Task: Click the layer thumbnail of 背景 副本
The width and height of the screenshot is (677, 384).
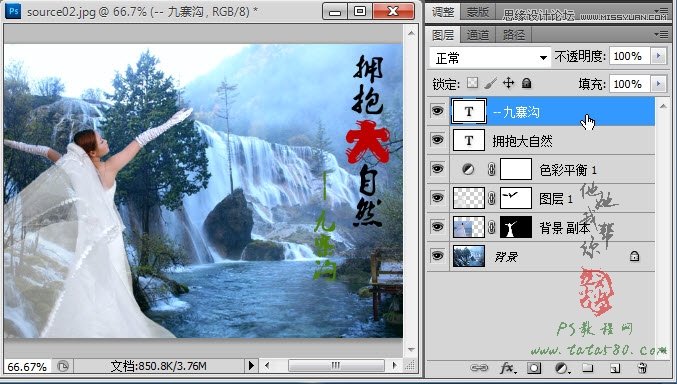Action: click(469, 227)
